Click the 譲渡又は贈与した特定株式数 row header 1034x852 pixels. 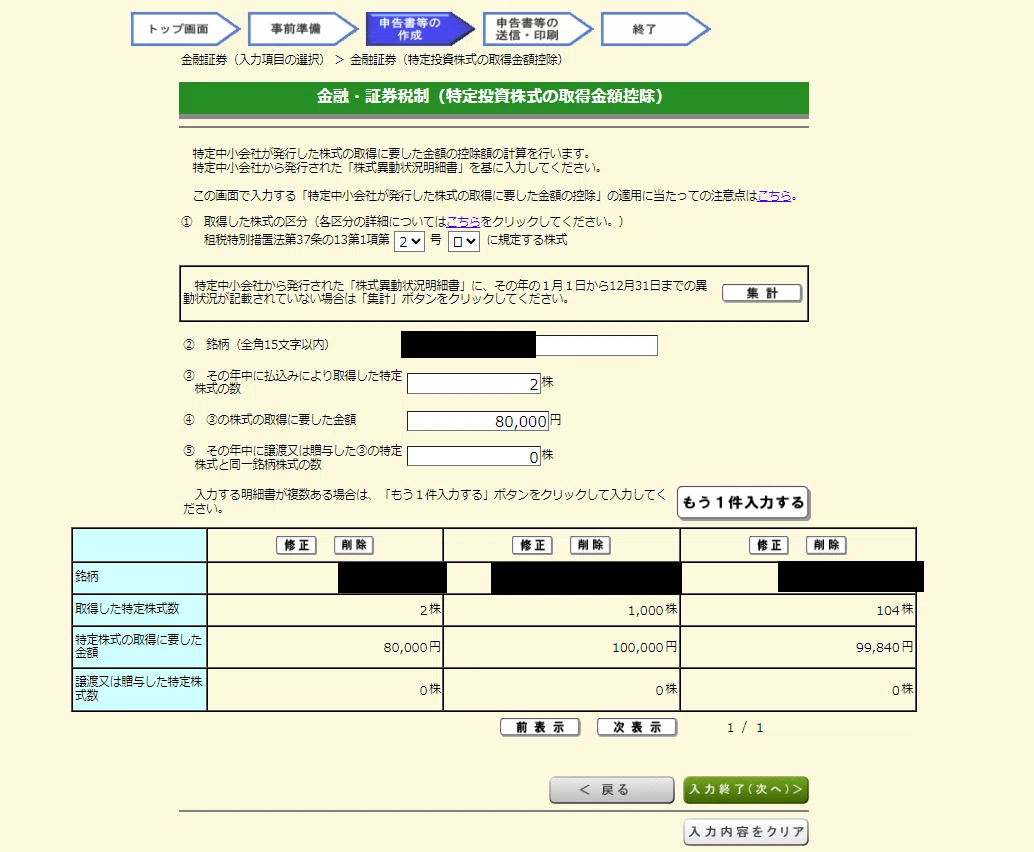coord(139,690)
